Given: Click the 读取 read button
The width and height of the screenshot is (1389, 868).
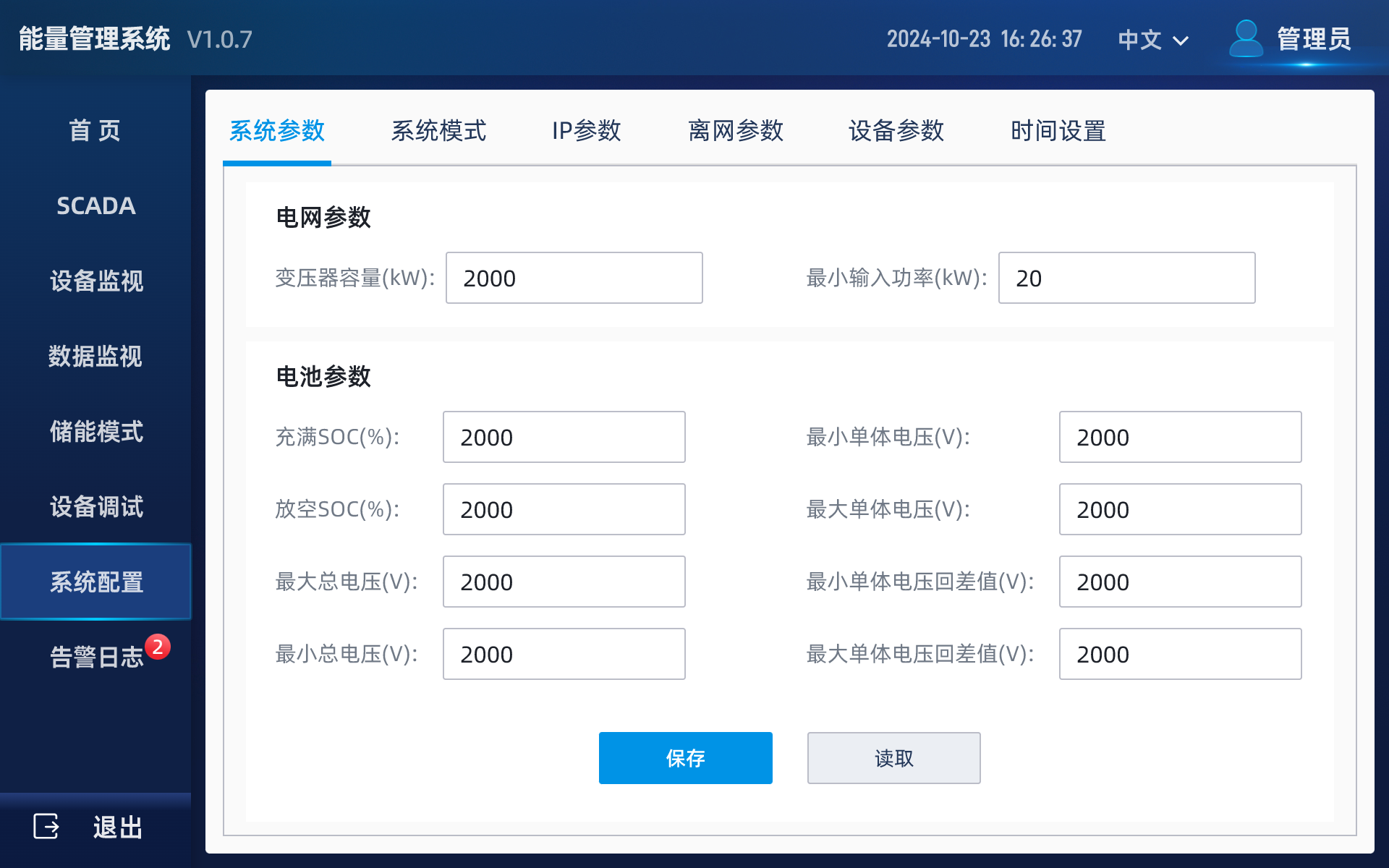Looking at the screenshot, I should [x=893, y=758].
